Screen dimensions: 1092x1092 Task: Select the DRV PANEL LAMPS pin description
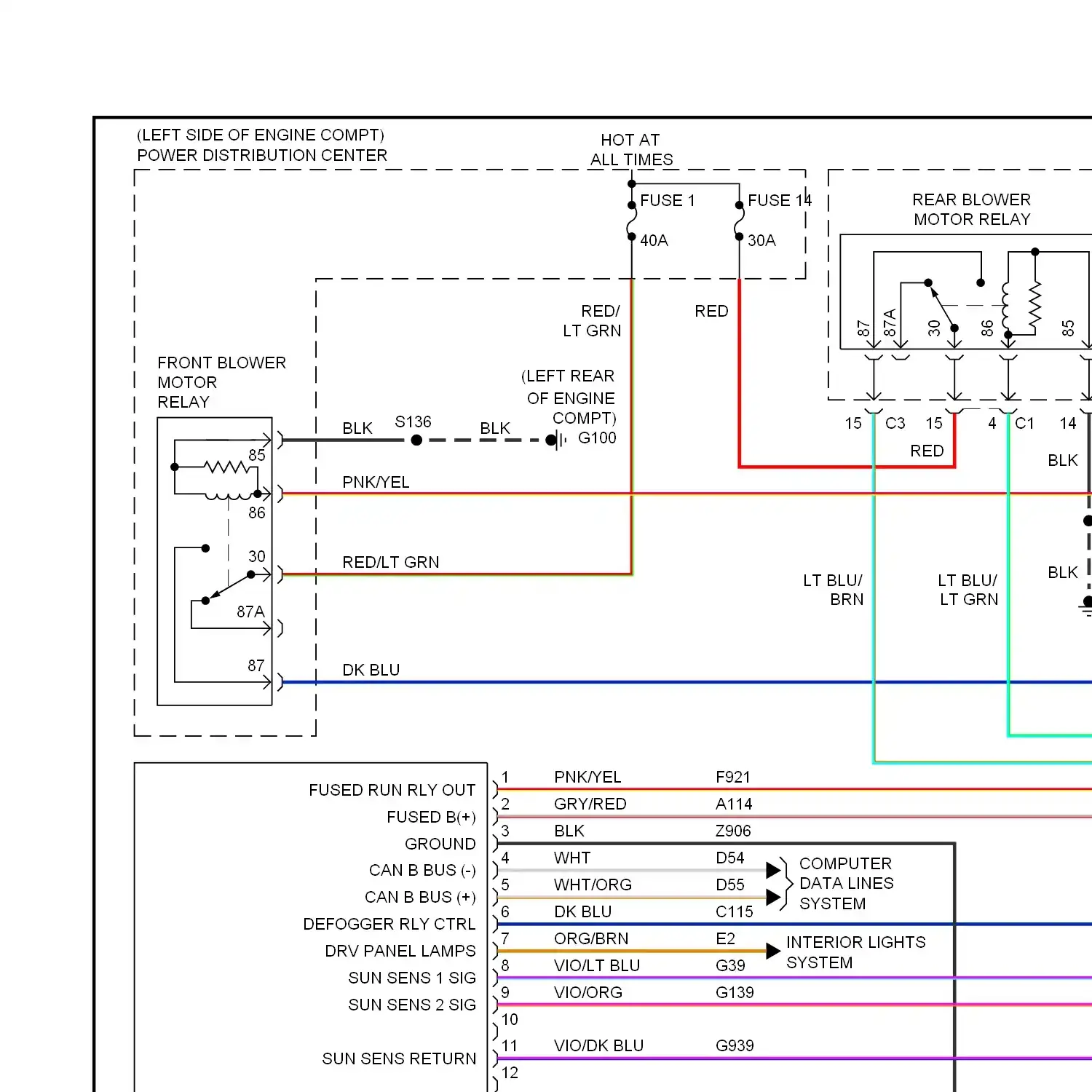(x=400, y=951)
